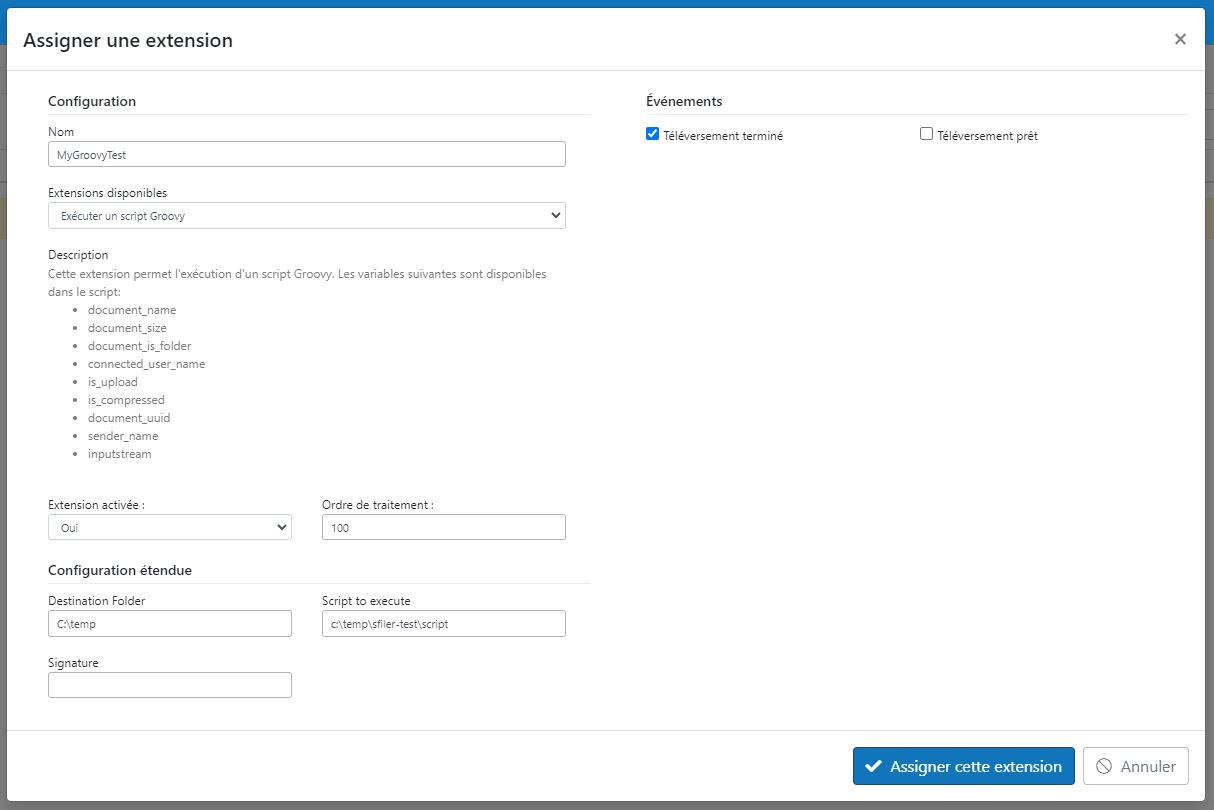1214x810 pixels.
Task: Click the document_uuid variable text
Action: (129, 418)
